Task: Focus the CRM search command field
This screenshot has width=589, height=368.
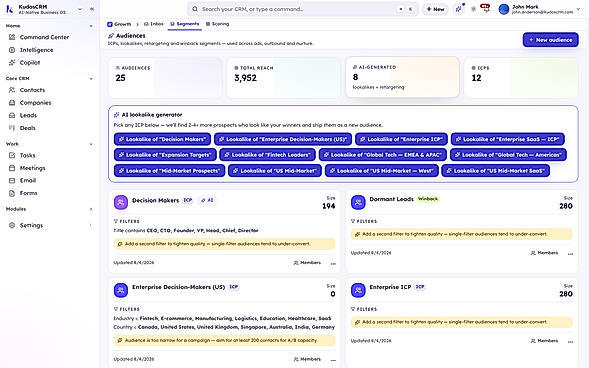Action: point(303,9)
